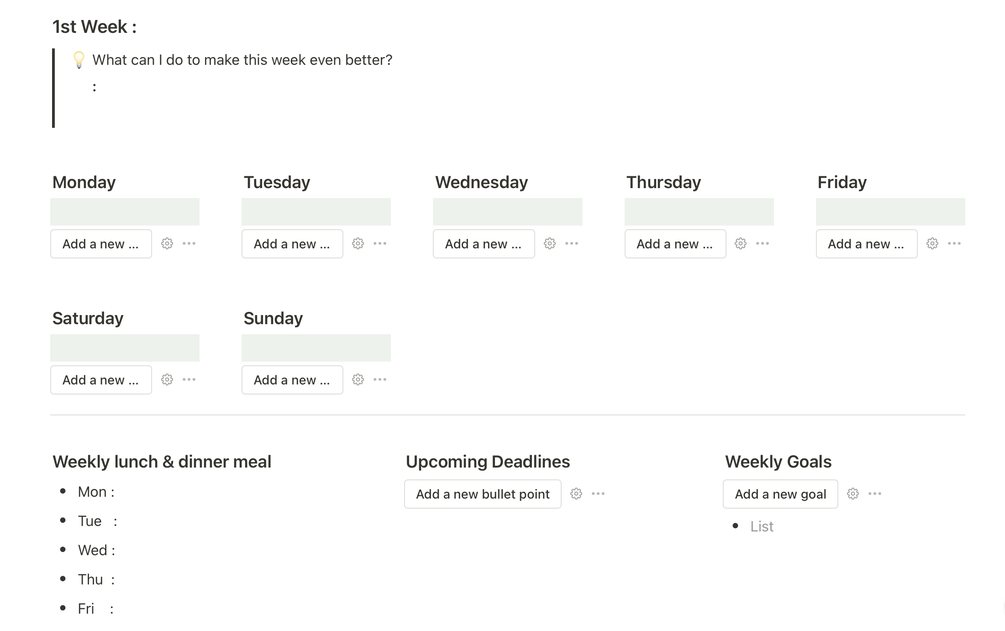Click gear icon under Thursday
This screenshot has height=631, width=1005.
pyautogui.click(x=741, y=244)
